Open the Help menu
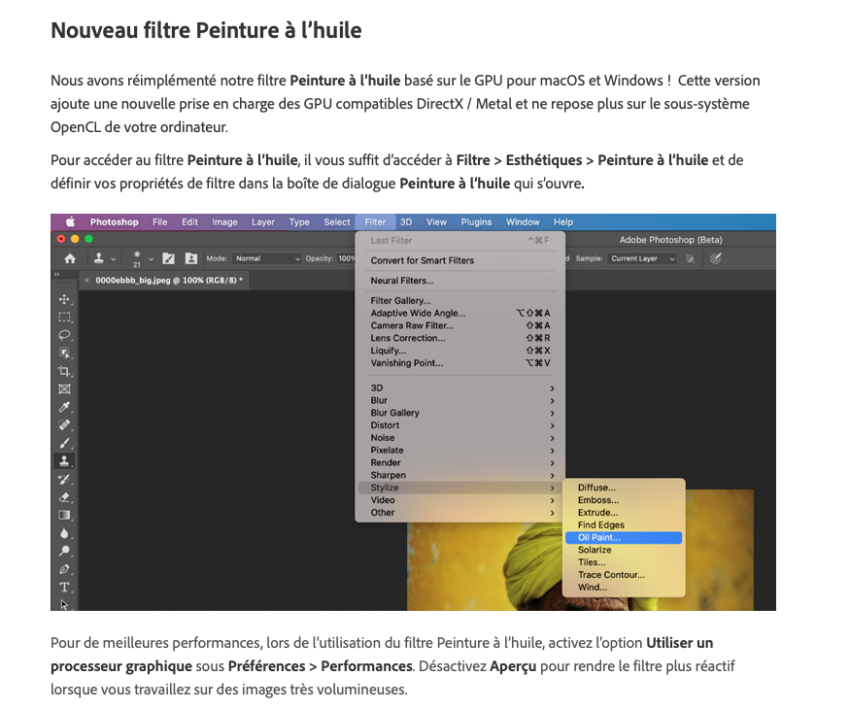Viewport: 850px width, 709px height. tap(563, 222)
